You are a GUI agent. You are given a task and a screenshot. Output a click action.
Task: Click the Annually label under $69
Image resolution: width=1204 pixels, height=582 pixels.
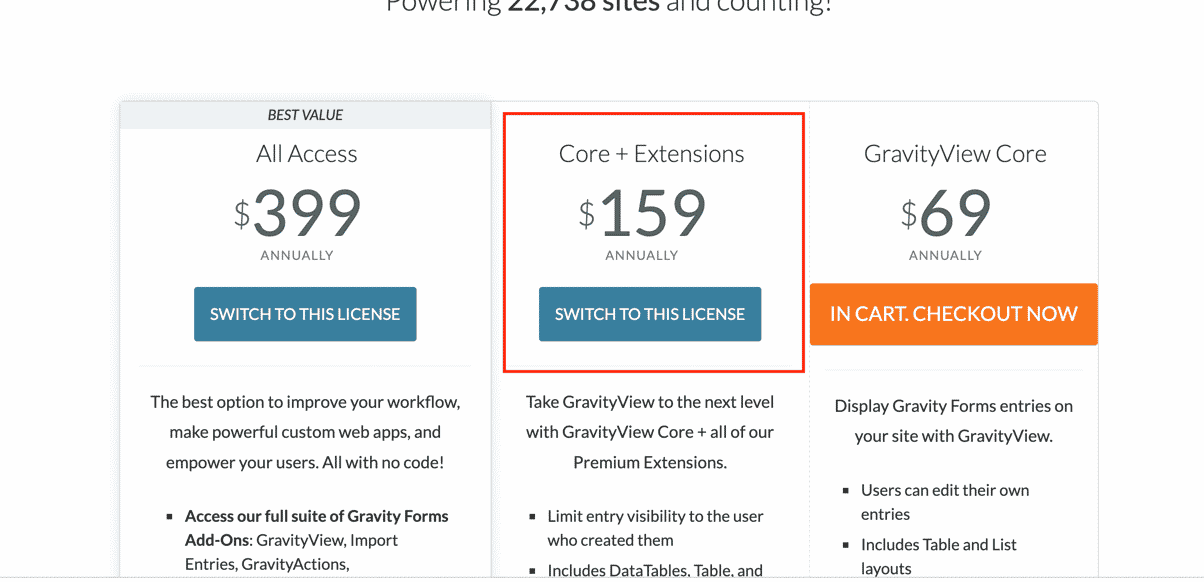pos(946,255)
